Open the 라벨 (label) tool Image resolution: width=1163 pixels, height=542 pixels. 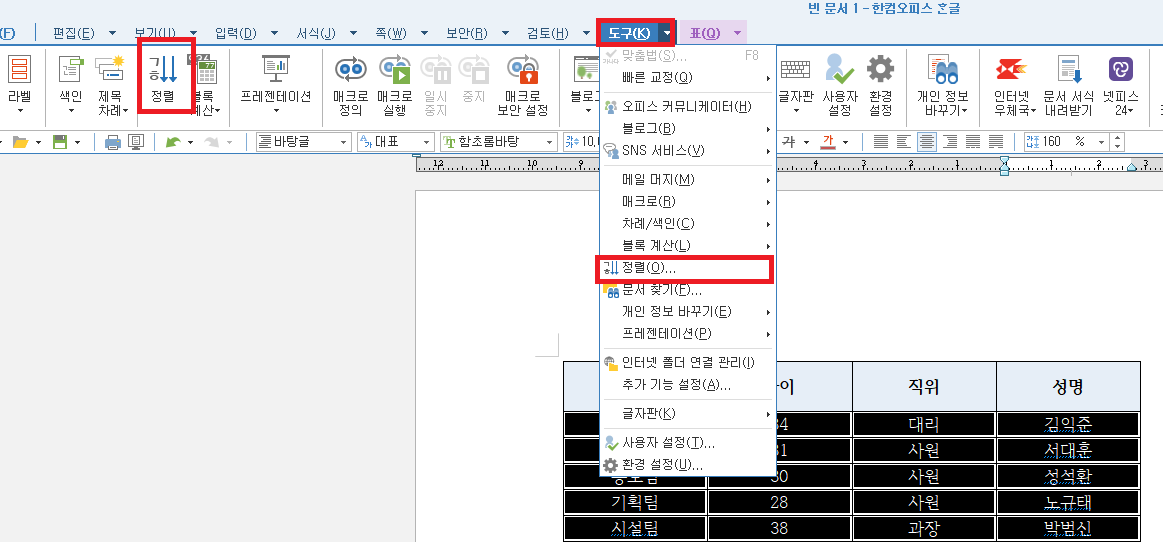point(19,84)
